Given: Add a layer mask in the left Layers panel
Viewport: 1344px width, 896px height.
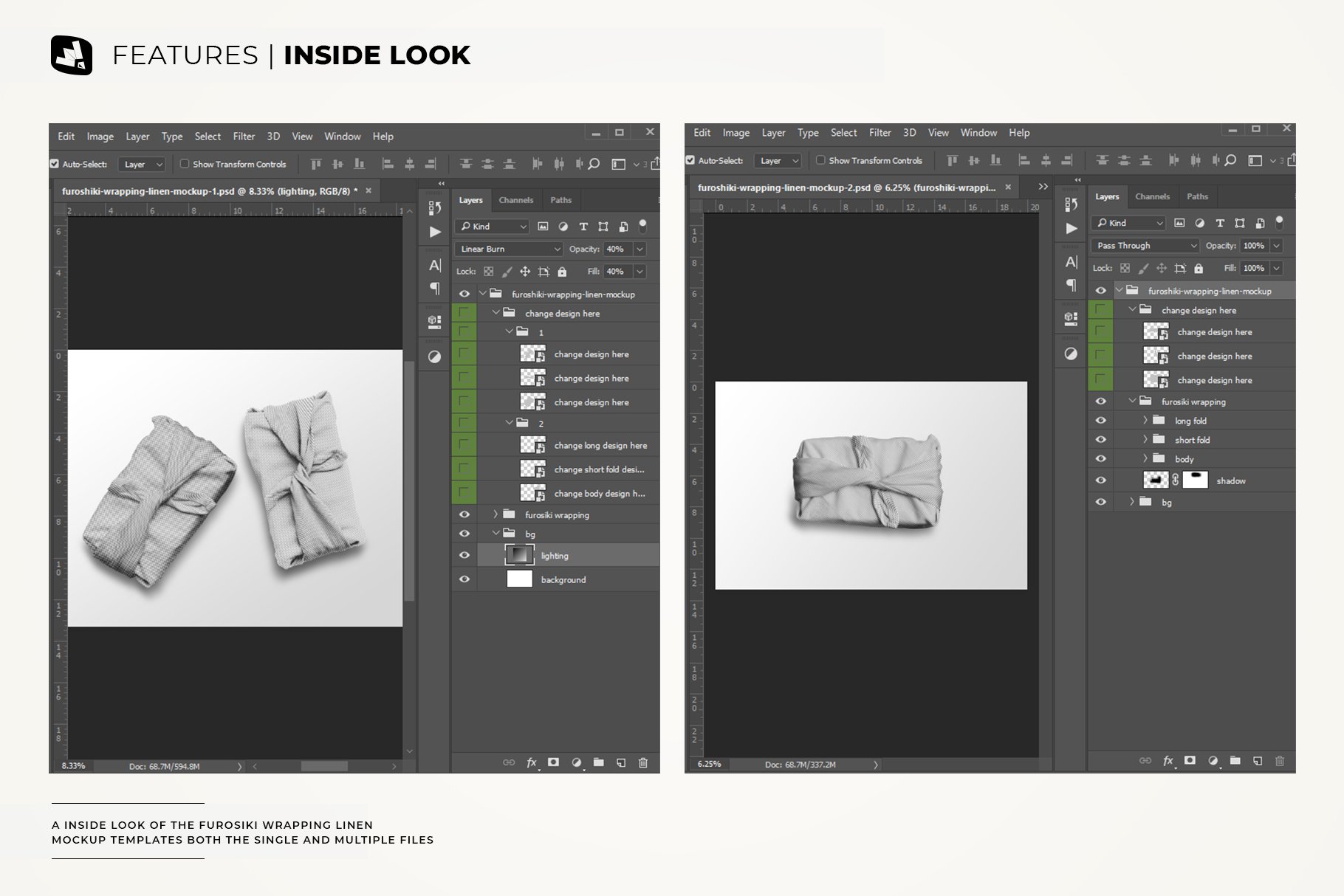Looking at the screenshot, I should tap(553, 762).
